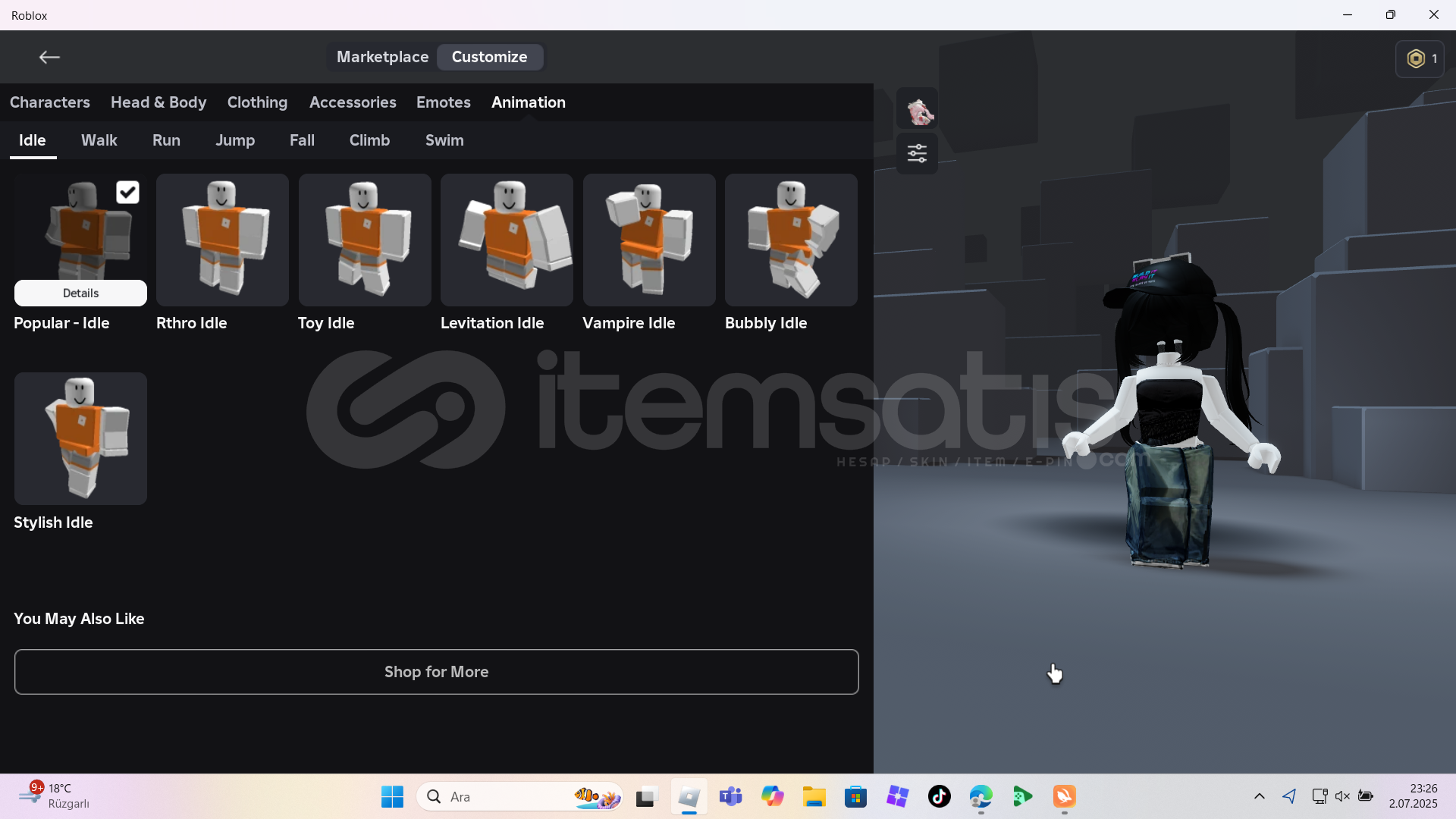Open Microsoft Teams from the taskbar
This screenshot has width=1456, height=819.
pos(731,796)
